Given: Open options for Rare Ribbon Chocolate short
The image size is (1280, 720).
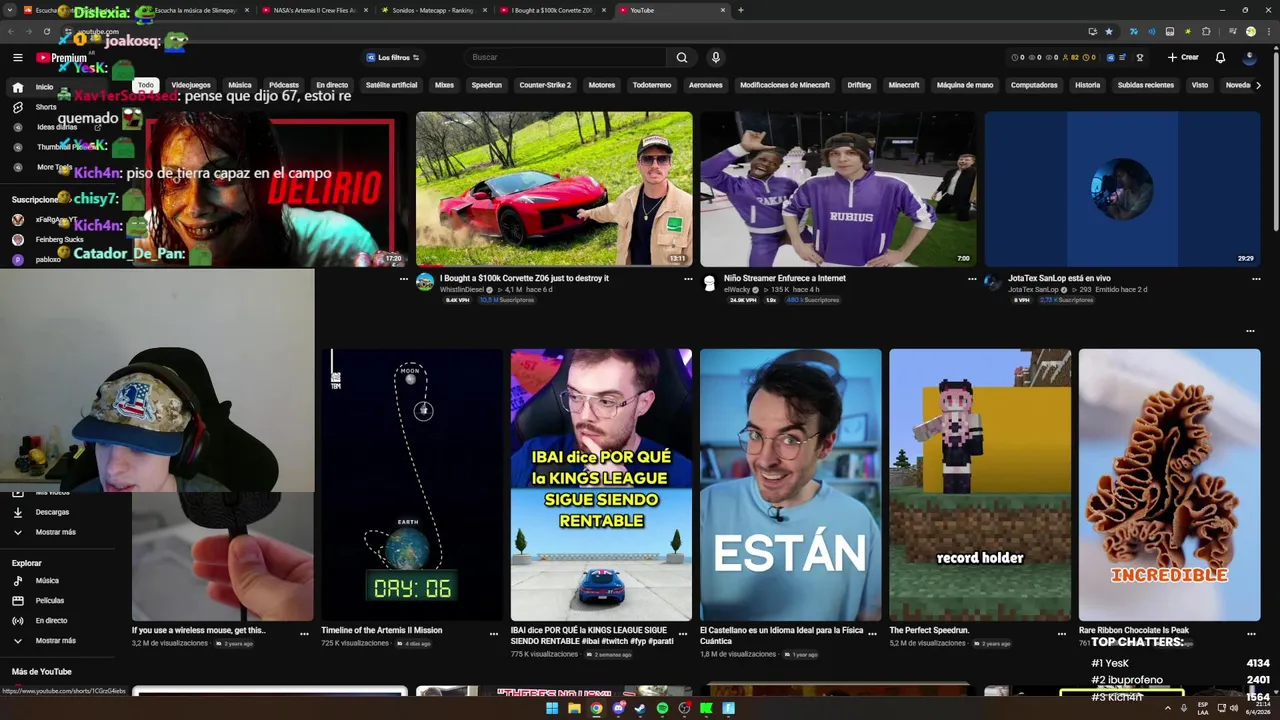Looking at the screenshot, I should pos(1251,633).
